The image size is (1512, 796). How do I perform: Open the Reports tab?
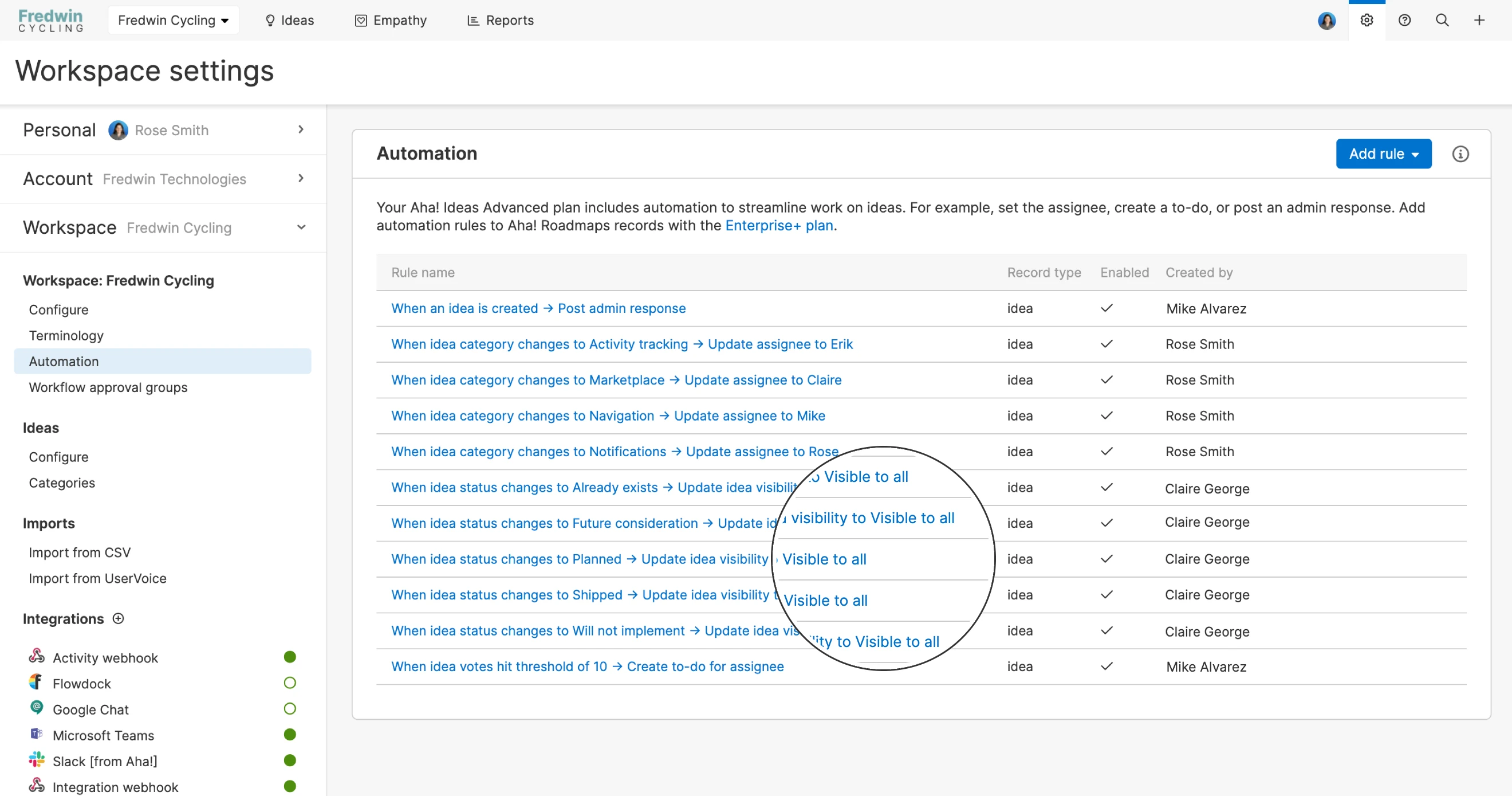pos(500,21)
